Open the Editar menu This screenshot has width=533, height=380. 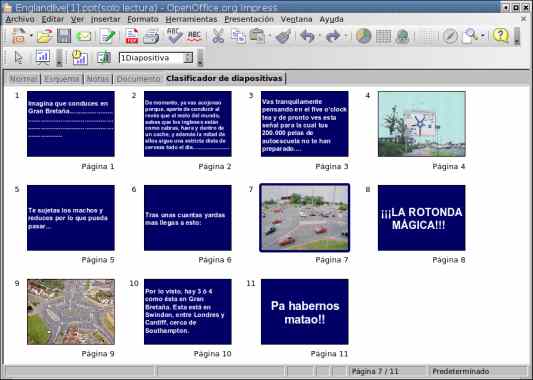coord(53,19)
